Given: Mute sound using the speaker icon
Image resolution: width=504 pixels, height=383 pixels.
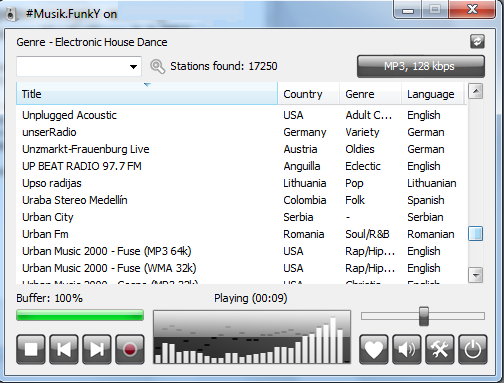Looking at the screenshot, I should tap(407, 349).
